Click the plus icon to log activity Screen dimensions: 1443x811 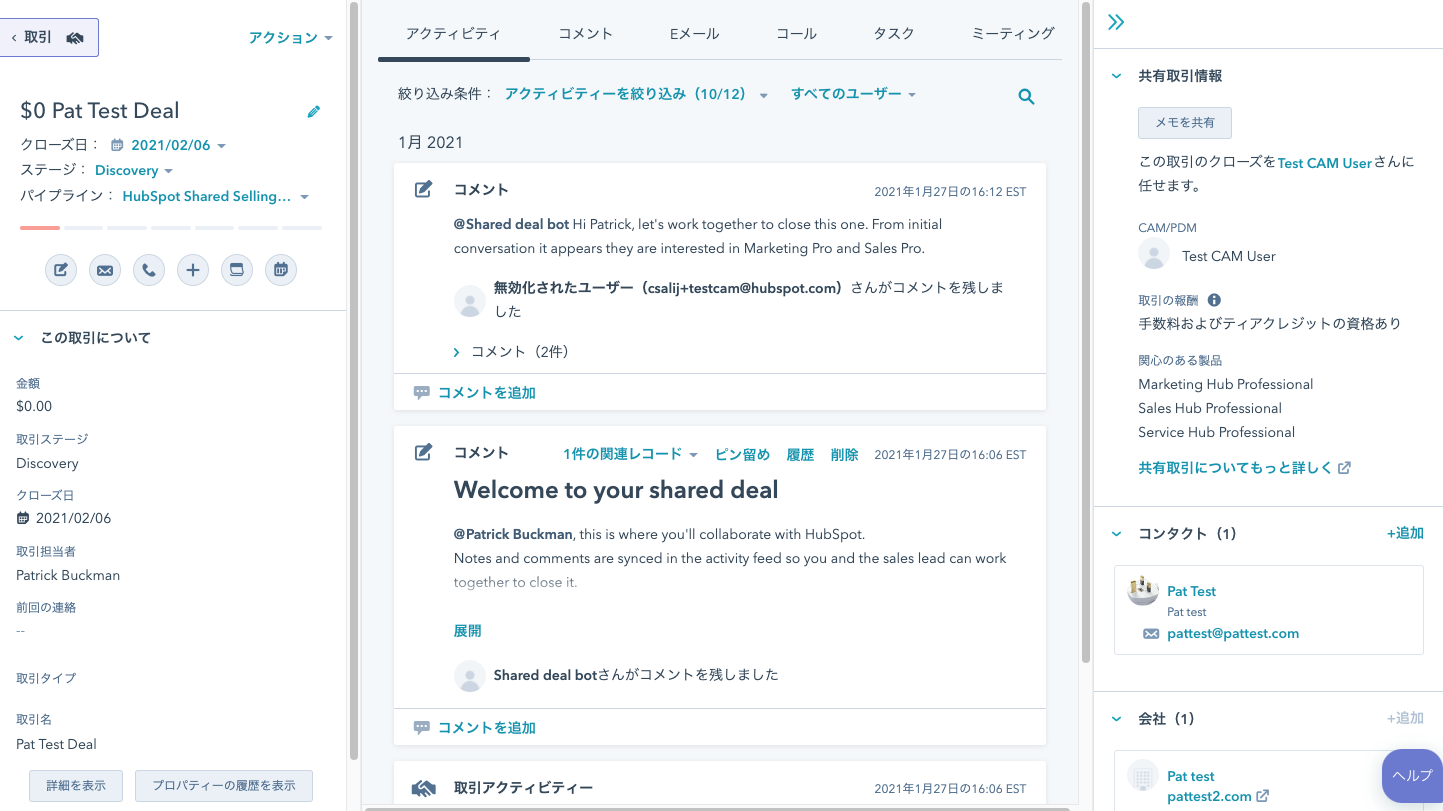[x=193, y=270]
